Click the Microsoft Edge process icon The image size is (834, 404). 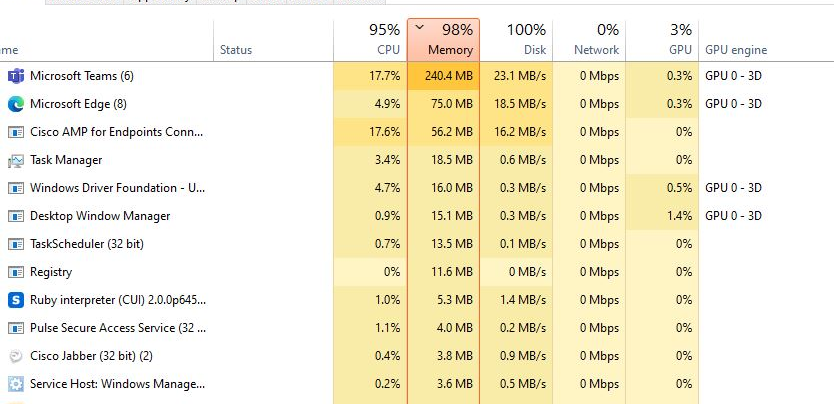[16, 104]
